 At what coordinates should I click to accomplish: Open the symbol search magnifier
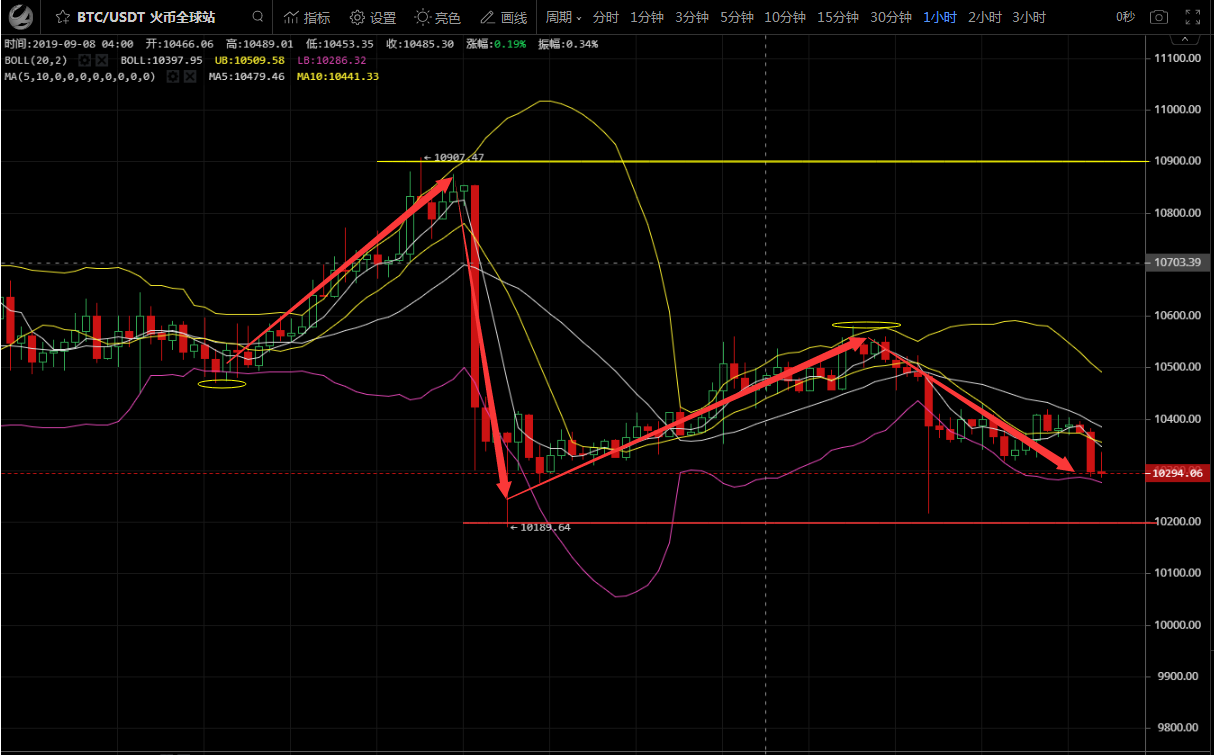[x=258, y=17]
